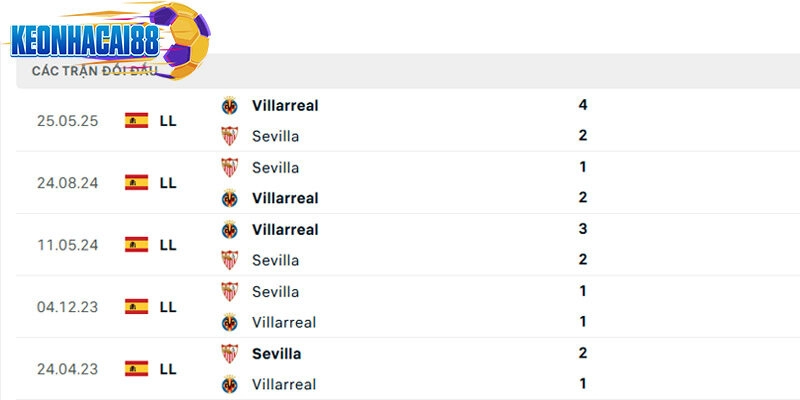Viewport: 800px width, 400px height.
Task: Open Sevilla team name in 24.04.23 match
Action: click(277, 353)
